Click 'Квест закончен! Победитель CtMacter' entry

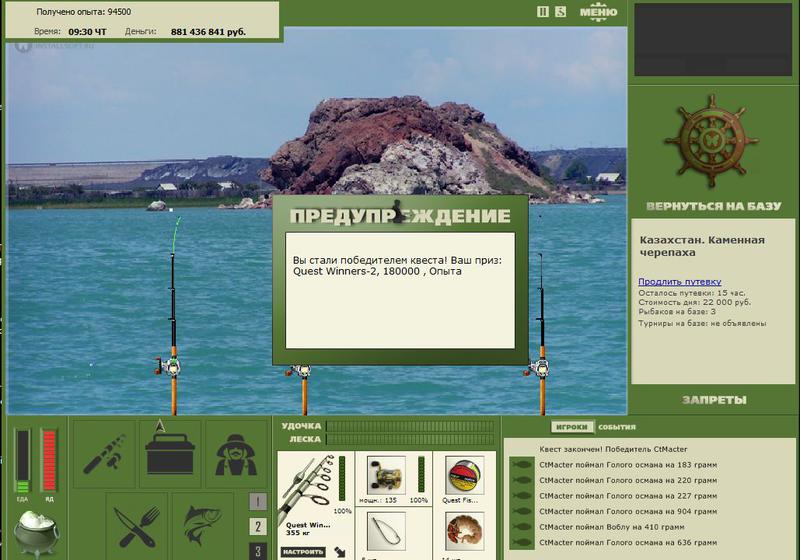[613, 449]
